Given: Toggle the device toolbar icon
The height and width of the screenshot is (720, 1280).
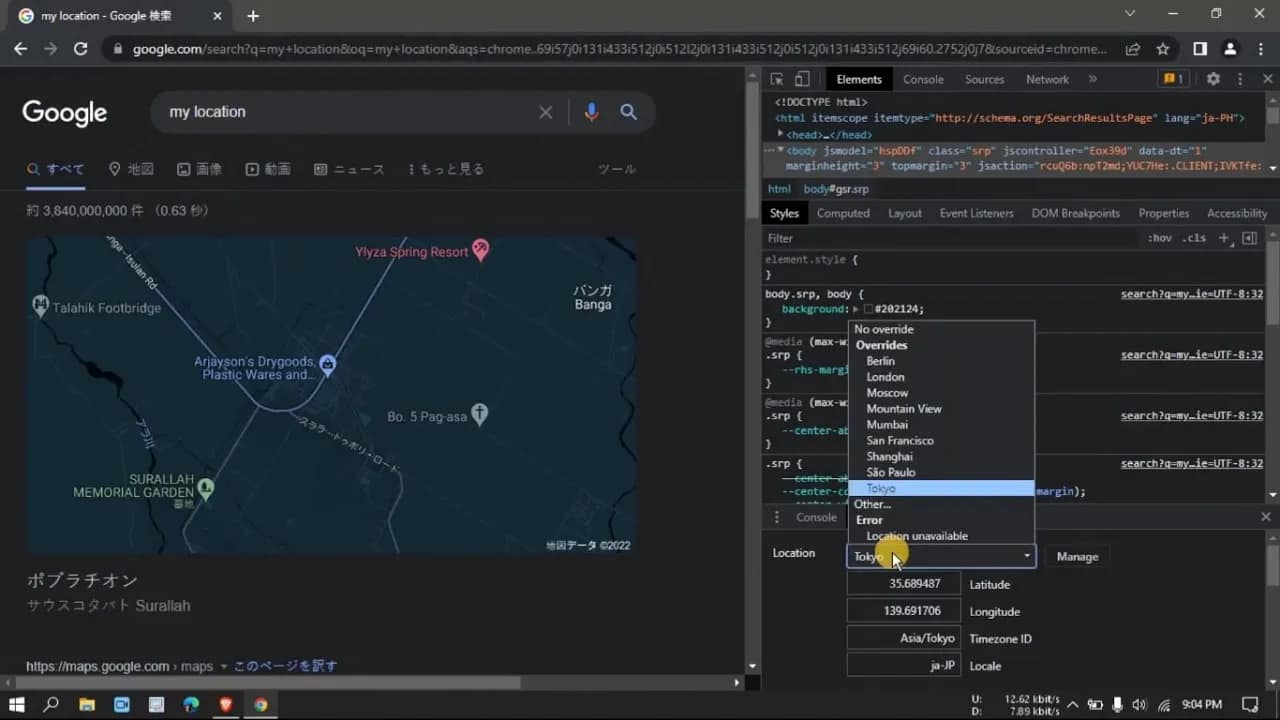Looking at the screenshot, I should point(802,79).
